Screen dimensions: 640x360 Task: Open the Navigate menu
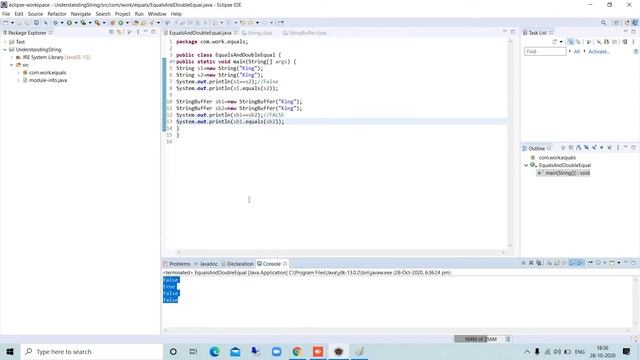[x=81, y=14]
